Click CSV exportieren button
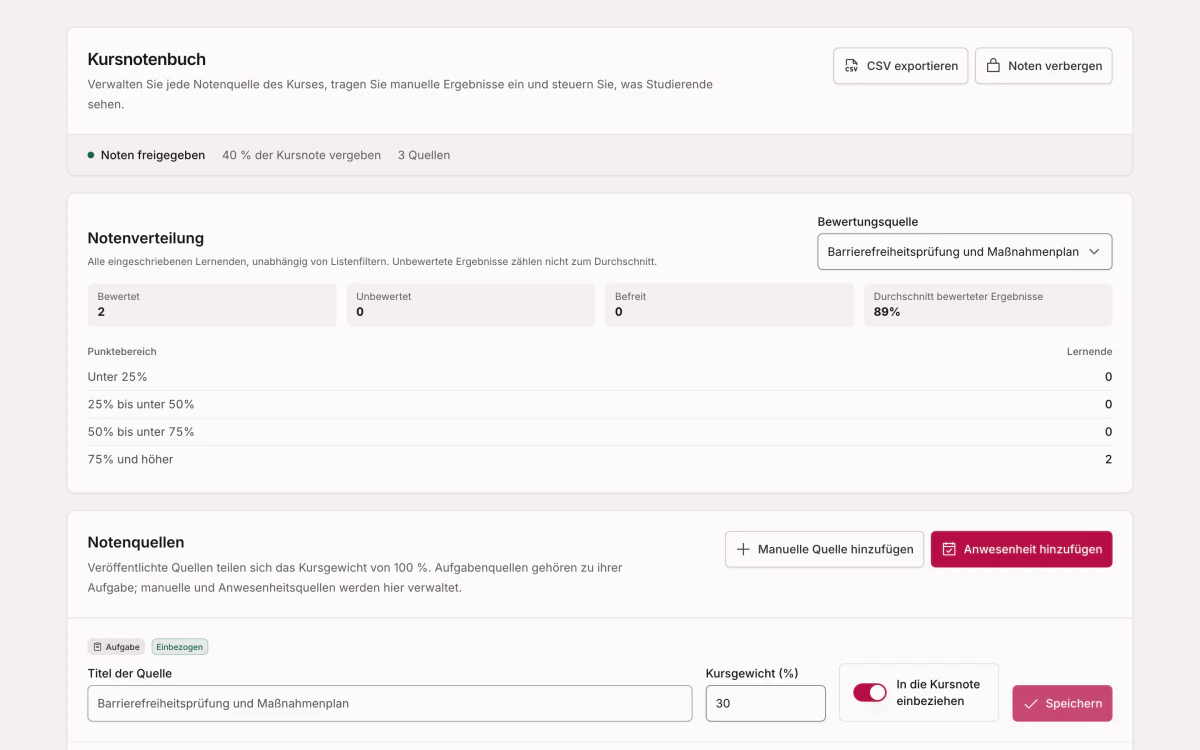 click(900, 66)
